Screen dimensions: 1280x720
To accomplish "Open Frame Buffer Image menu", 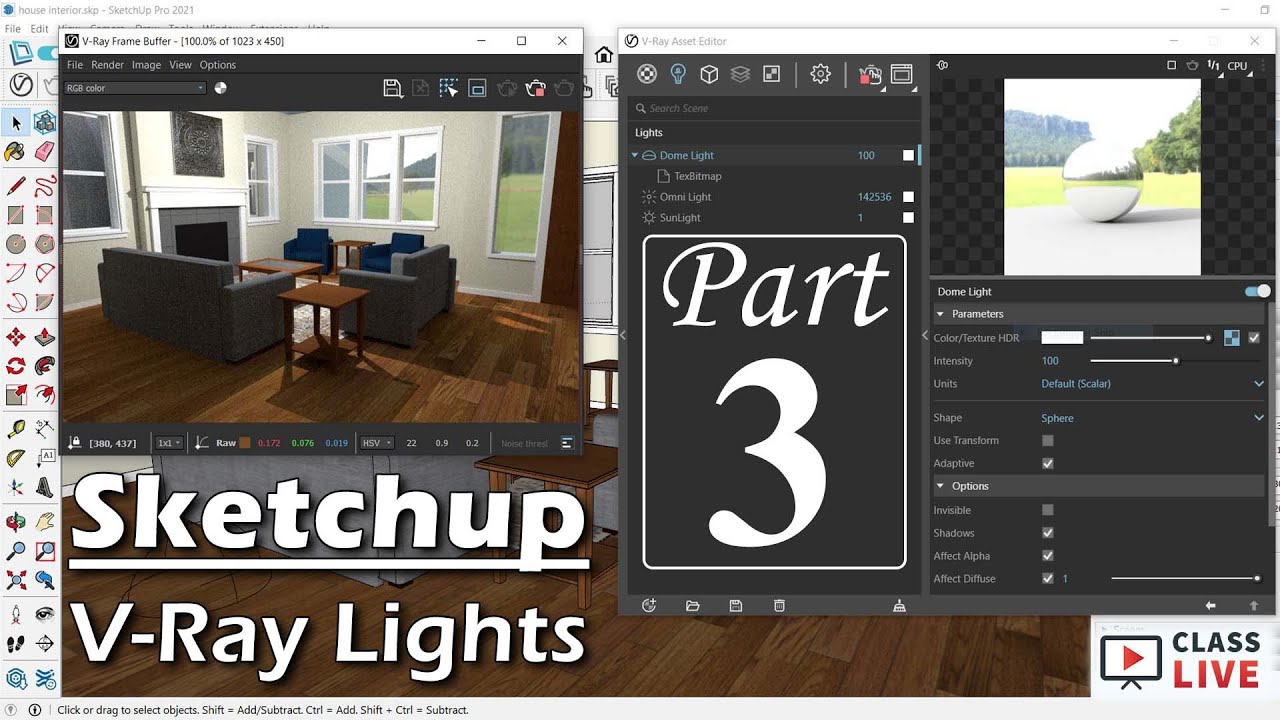I will (146, 65).
